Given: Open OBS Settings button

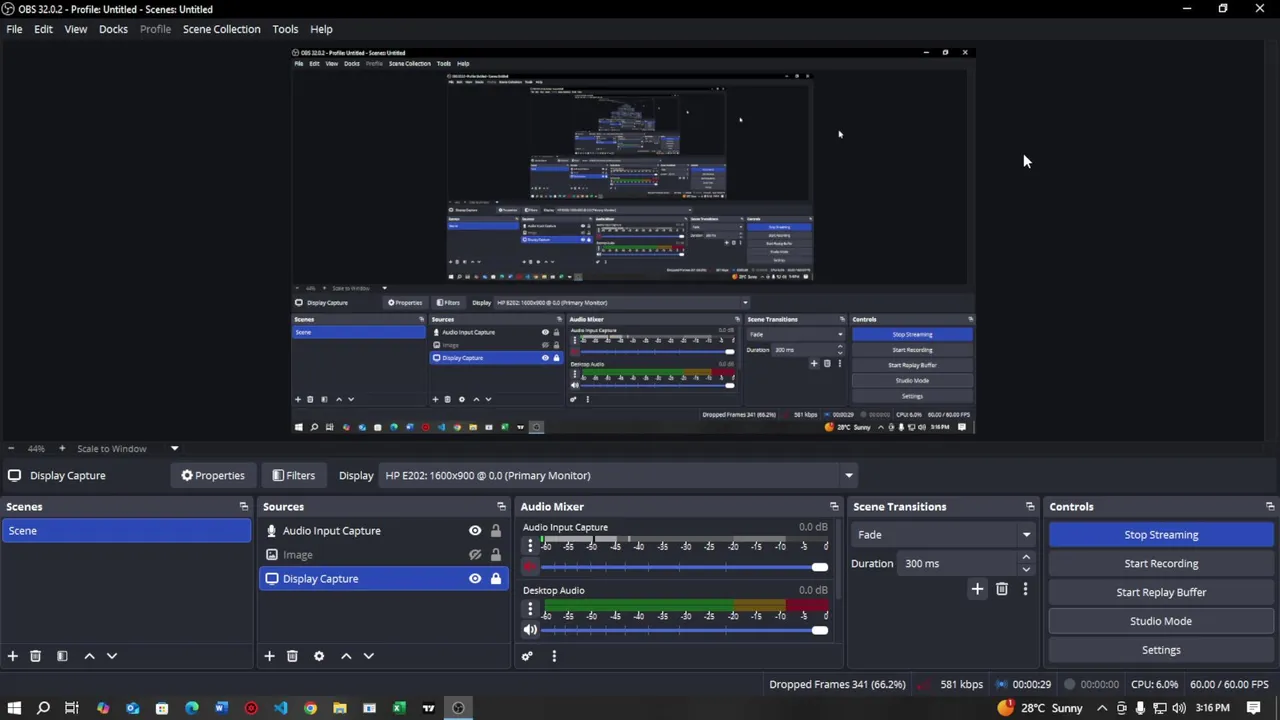Looking at the screenshot, I should click(1161, 650).
